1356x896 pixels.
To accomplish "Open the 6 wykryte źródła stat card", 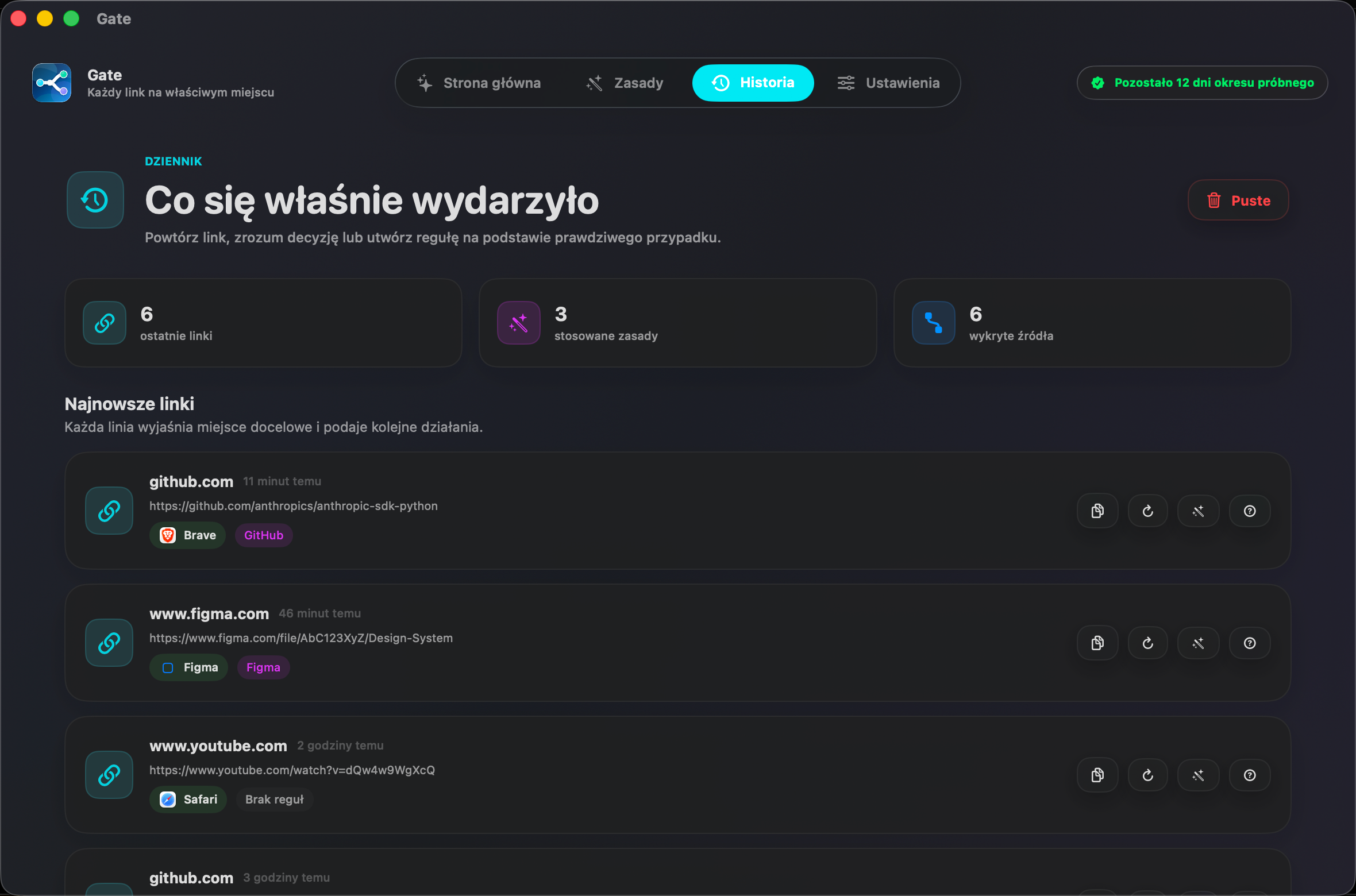I will (1093, 323).
